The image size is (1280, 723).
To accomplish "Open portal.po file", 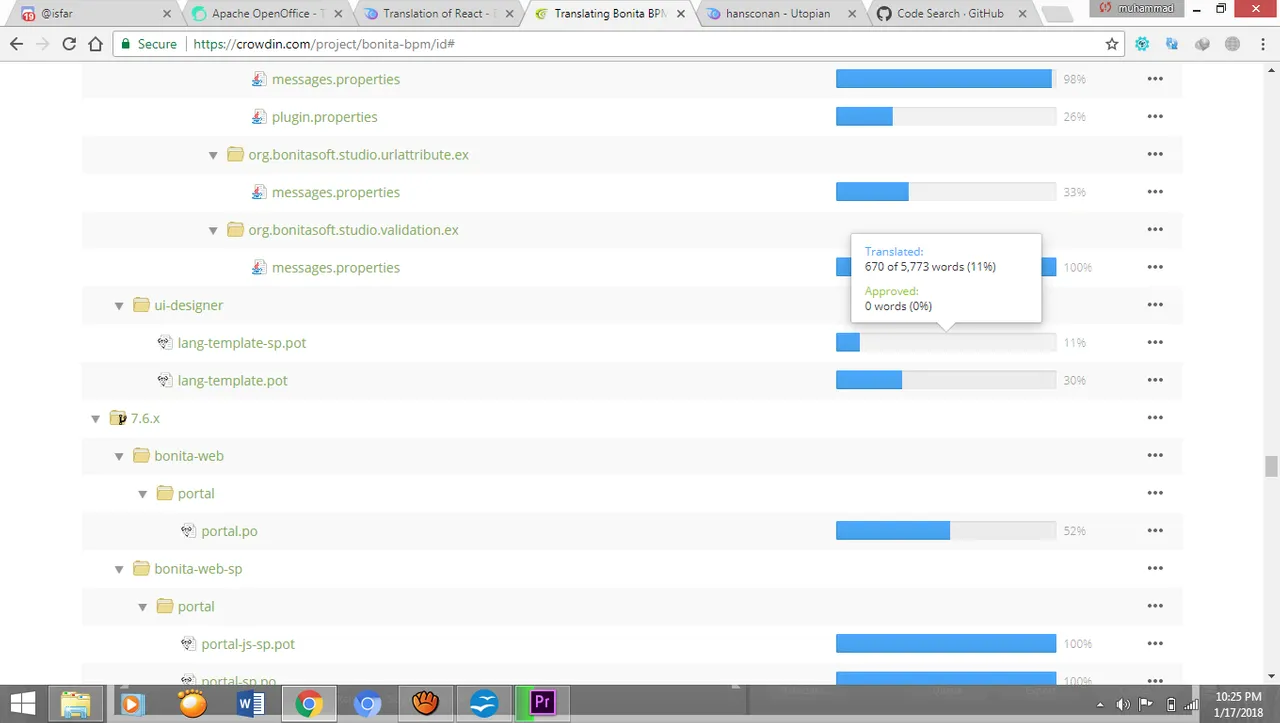I will [229, 531].
